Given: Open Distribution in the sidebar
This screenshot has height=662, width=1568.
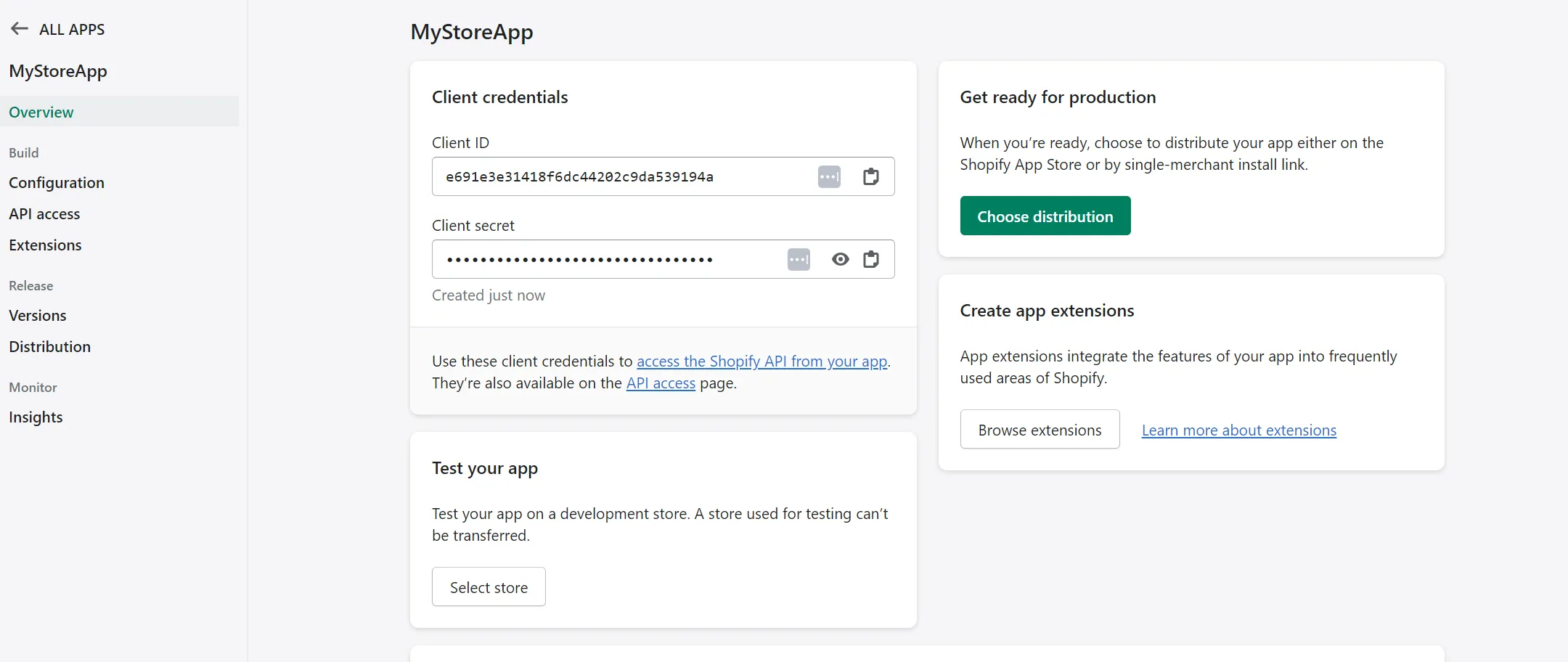Looking at the screenshot, I should pyautogui.click(x=49, y=347).
